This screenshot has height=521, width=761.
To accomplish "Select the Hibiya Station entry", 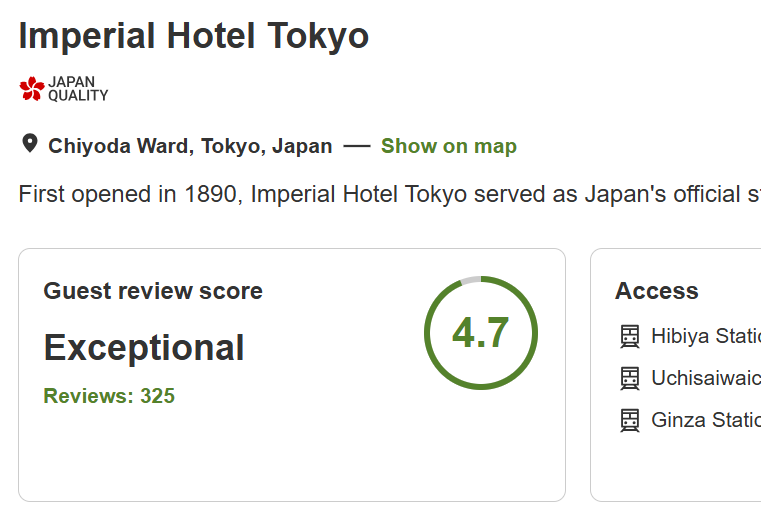I will (704, 336).
